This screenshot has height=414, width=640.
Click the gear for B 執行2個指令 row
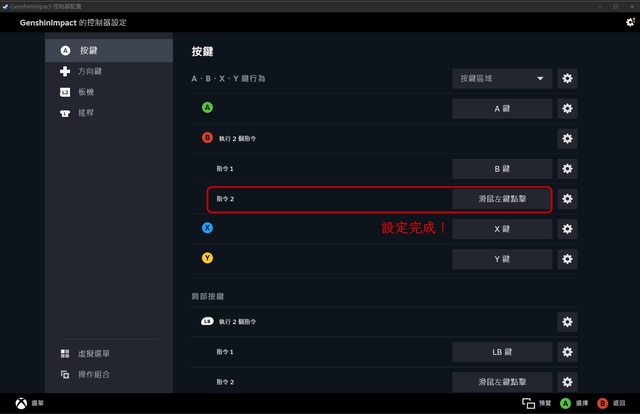pos(567,139)
